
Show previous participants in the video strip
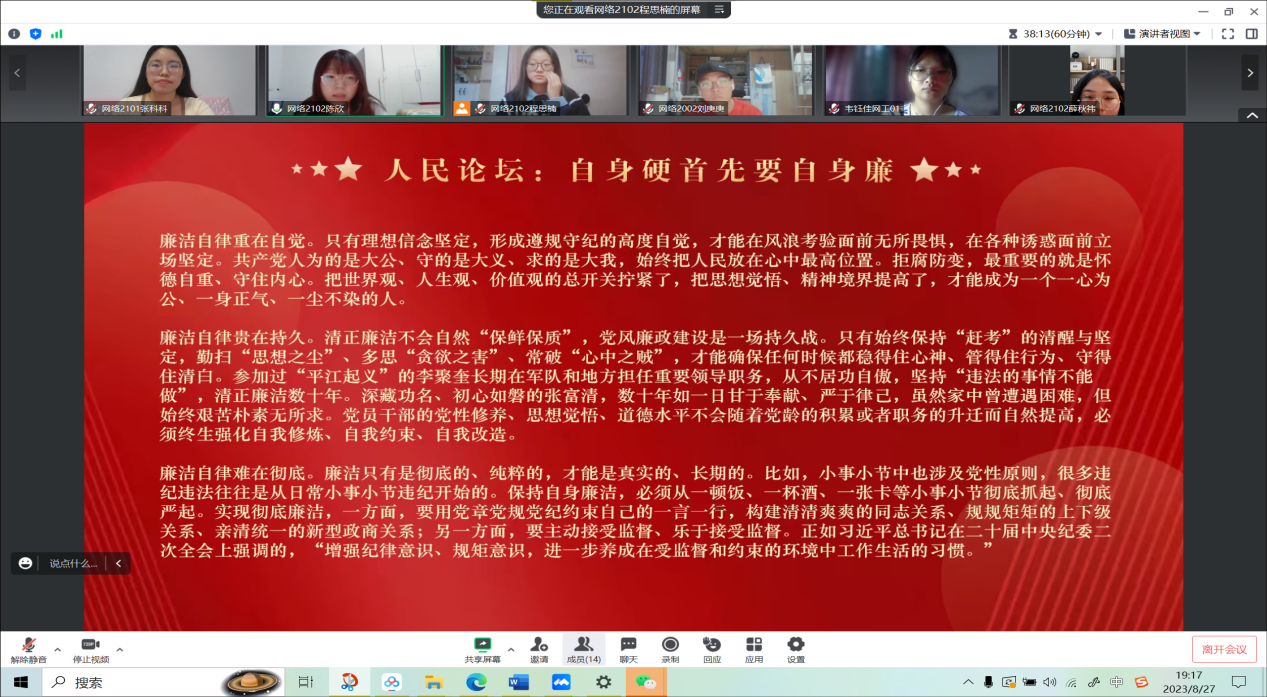(17, 72)
